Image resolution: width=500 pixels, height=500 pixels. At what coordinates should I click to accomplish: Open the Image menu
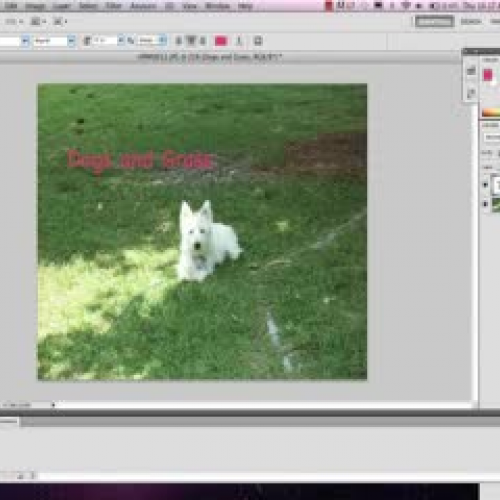coord(35,6)
